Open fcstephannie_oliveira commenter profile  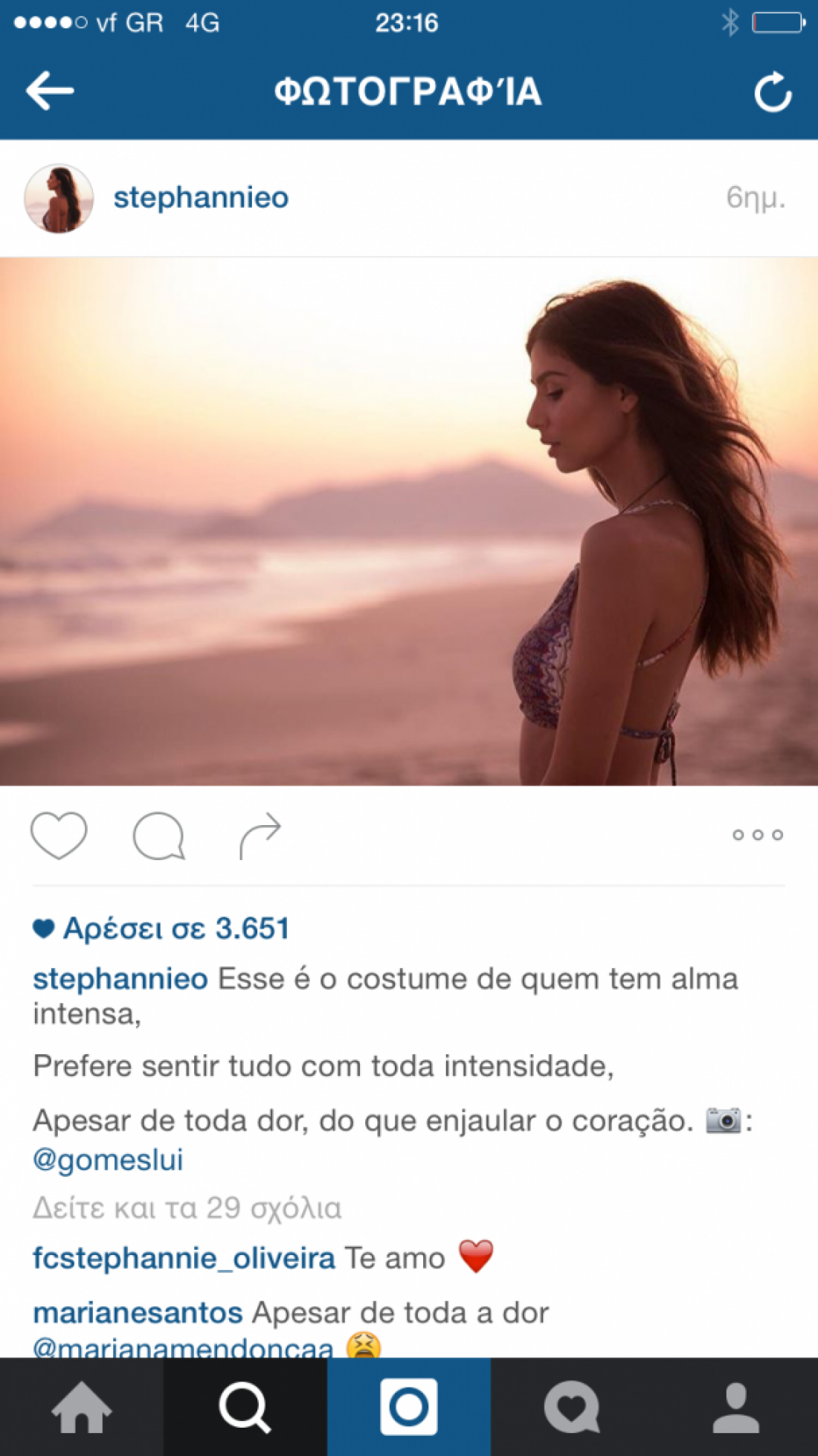click(x=184, y=1258)
